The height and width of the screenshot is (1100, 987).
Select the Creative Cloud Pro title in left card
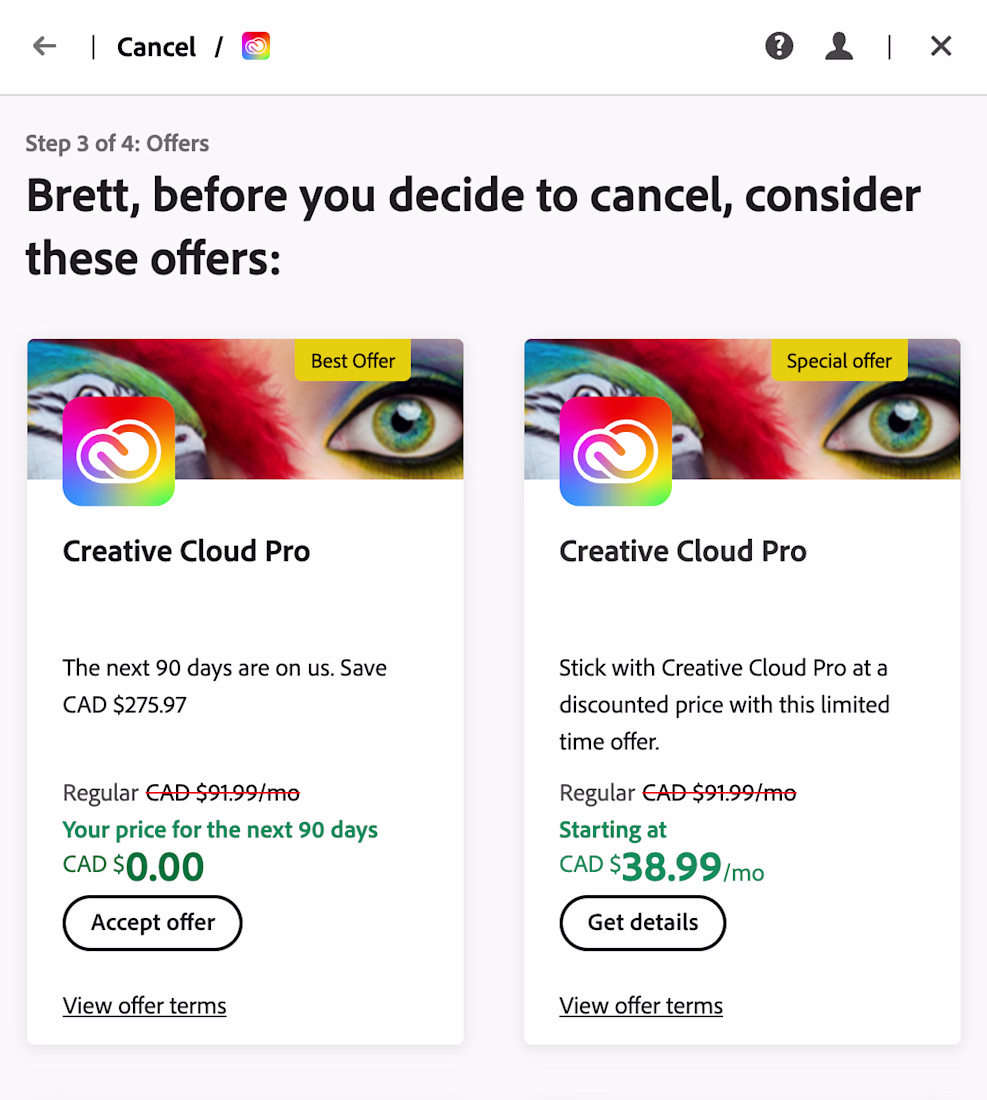[187, 551]
